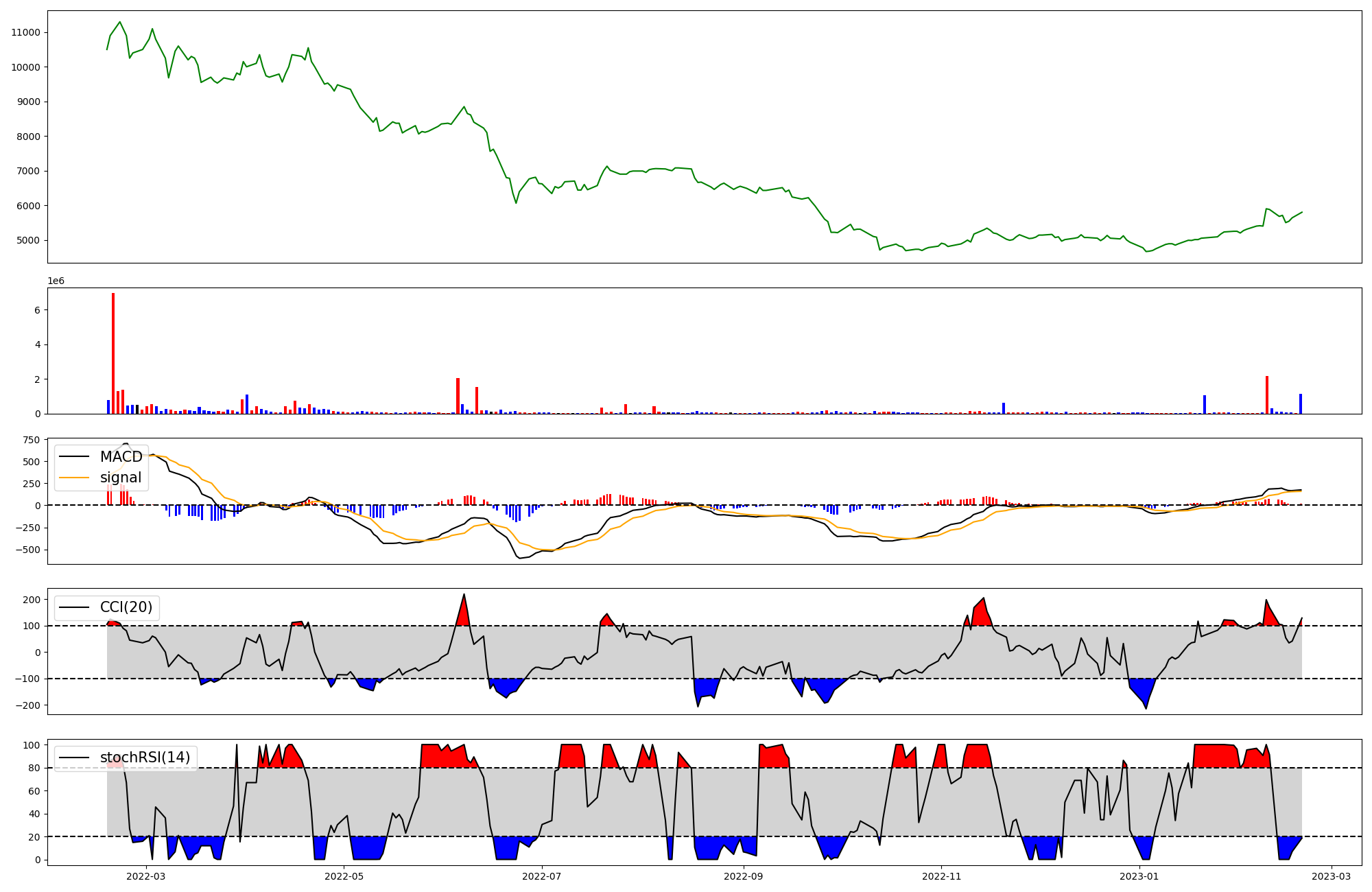Click the 1e6 volume scale label
Viewport: 1372px width, 892px height.
tap(56, 281)
